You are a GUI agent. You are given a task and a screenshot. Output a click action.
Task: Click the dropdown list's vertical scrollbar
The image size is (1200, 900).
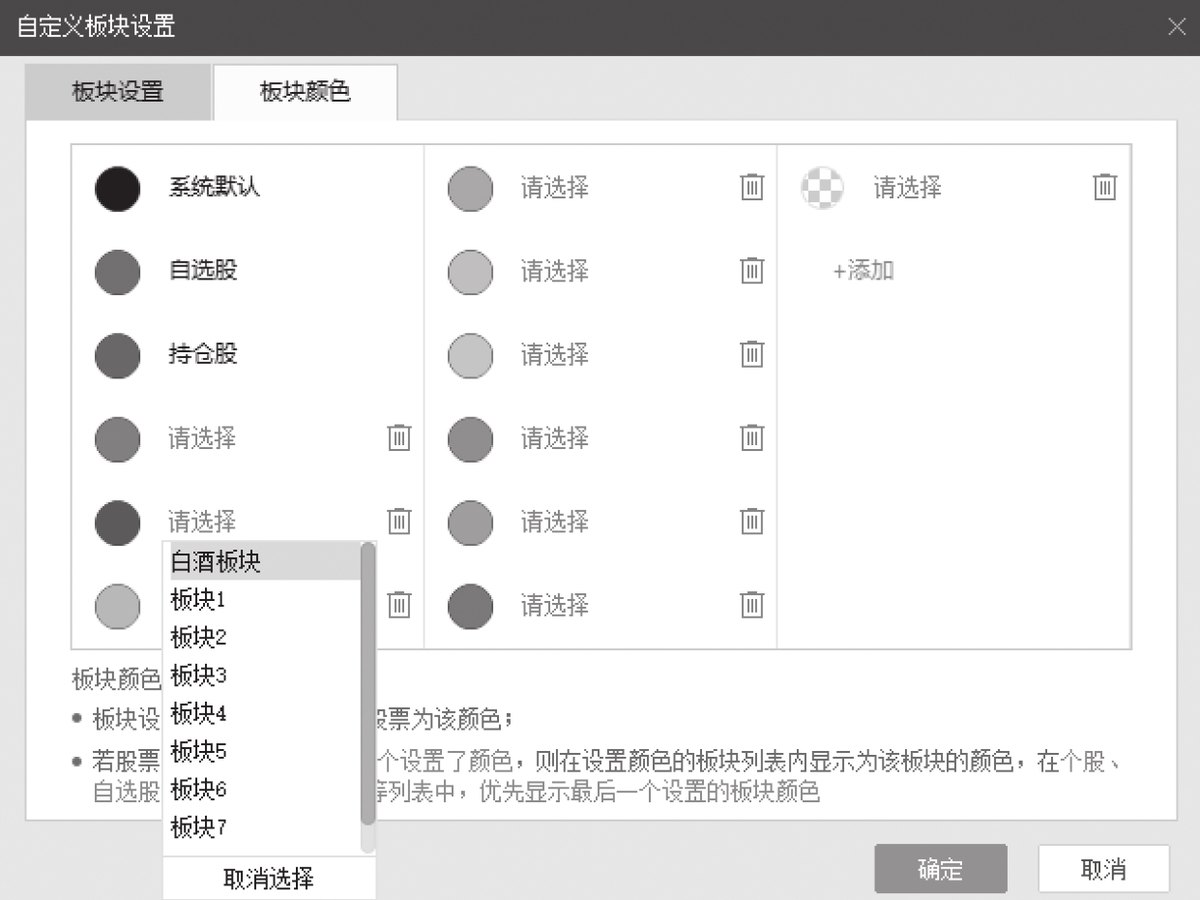(368, 684)
